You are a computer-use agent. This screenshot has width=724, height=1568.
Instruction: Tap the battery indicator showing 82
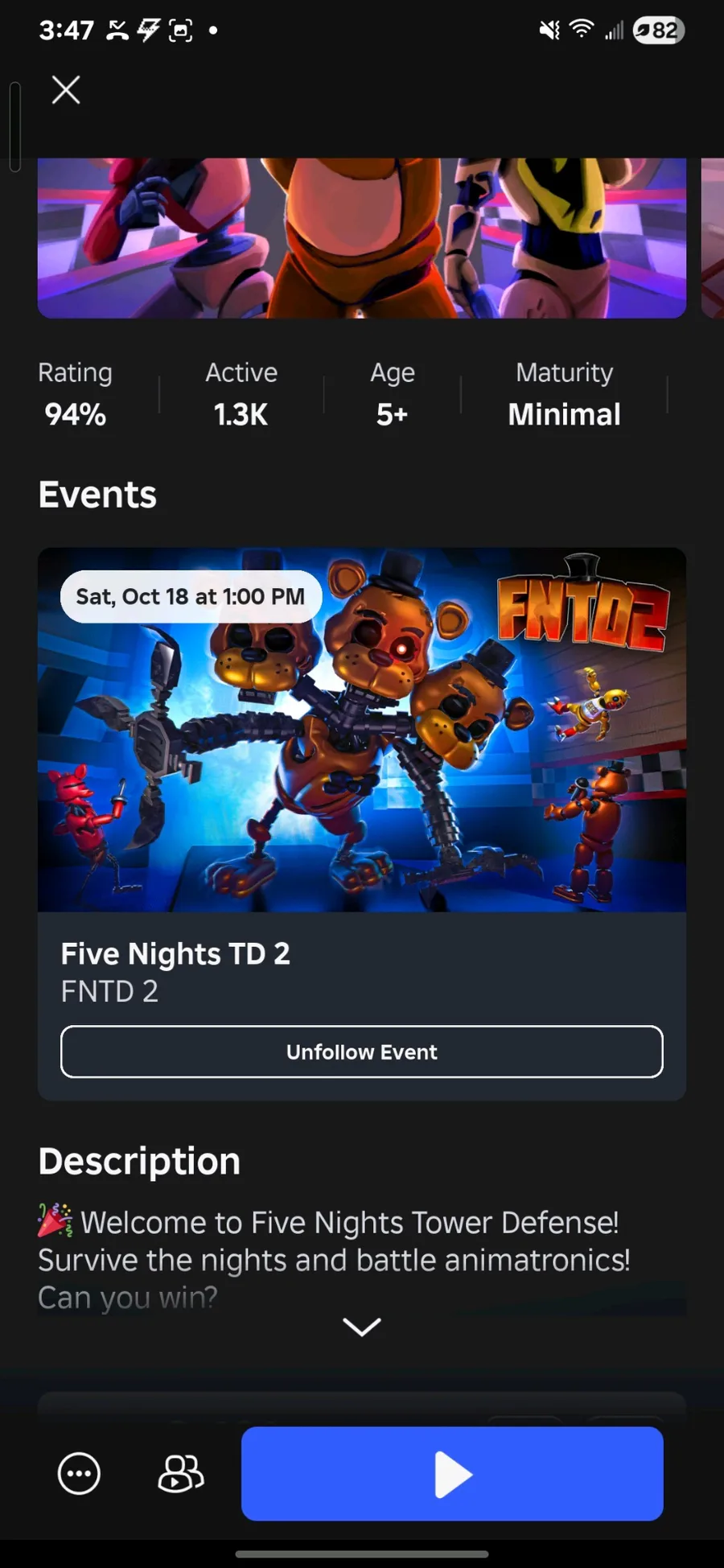658,31
